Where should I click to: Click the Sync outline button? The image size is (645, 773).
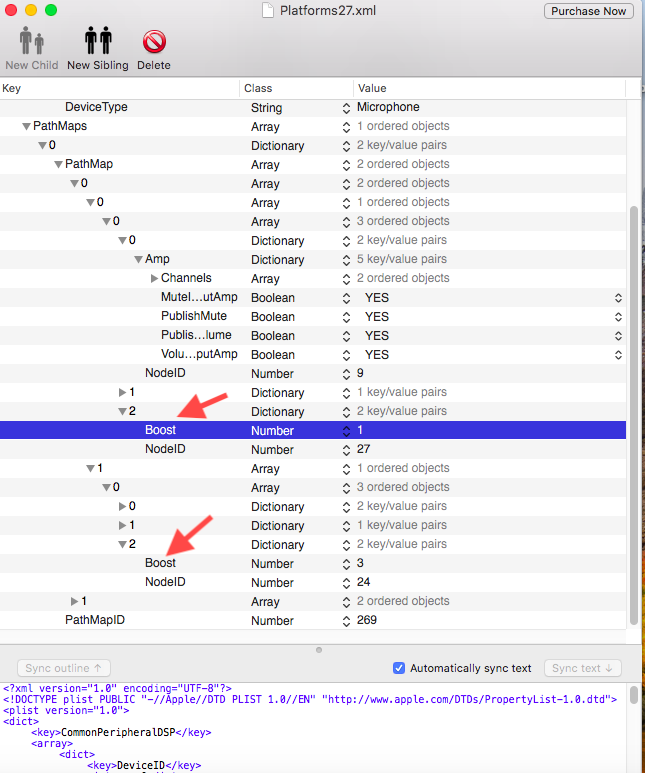(x=64, y=668)
